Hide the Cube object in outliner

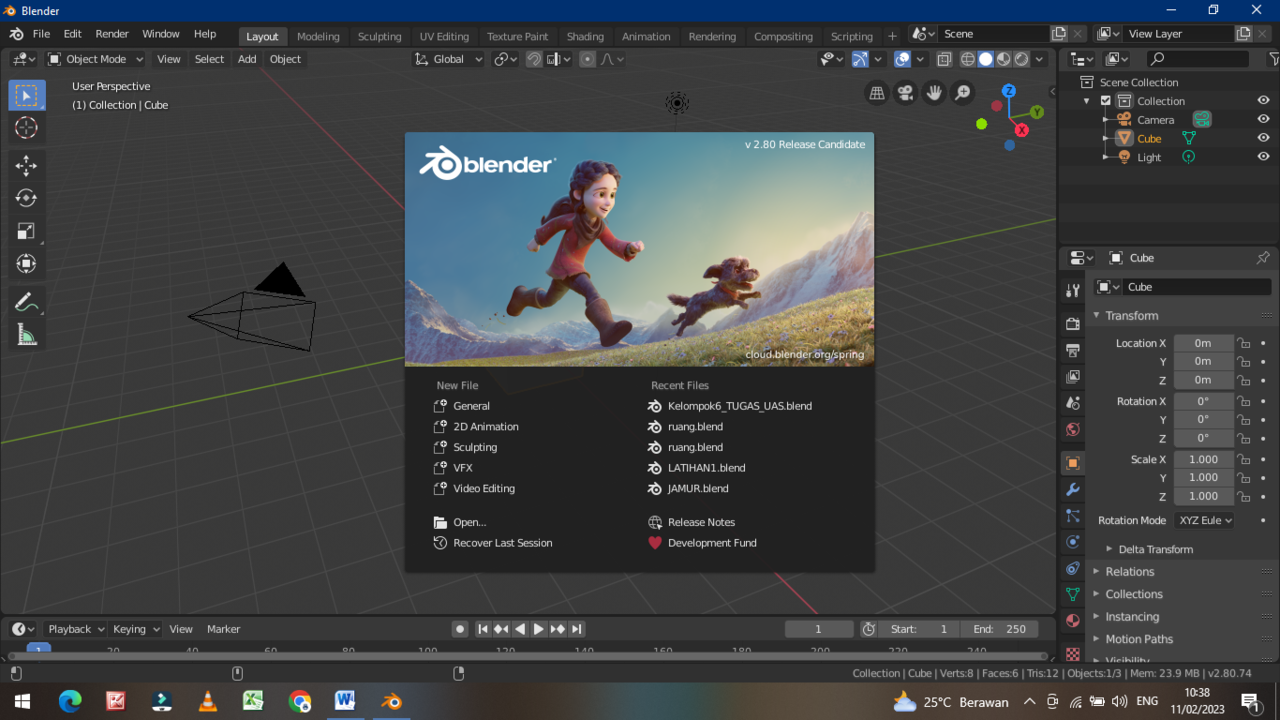1264,138
